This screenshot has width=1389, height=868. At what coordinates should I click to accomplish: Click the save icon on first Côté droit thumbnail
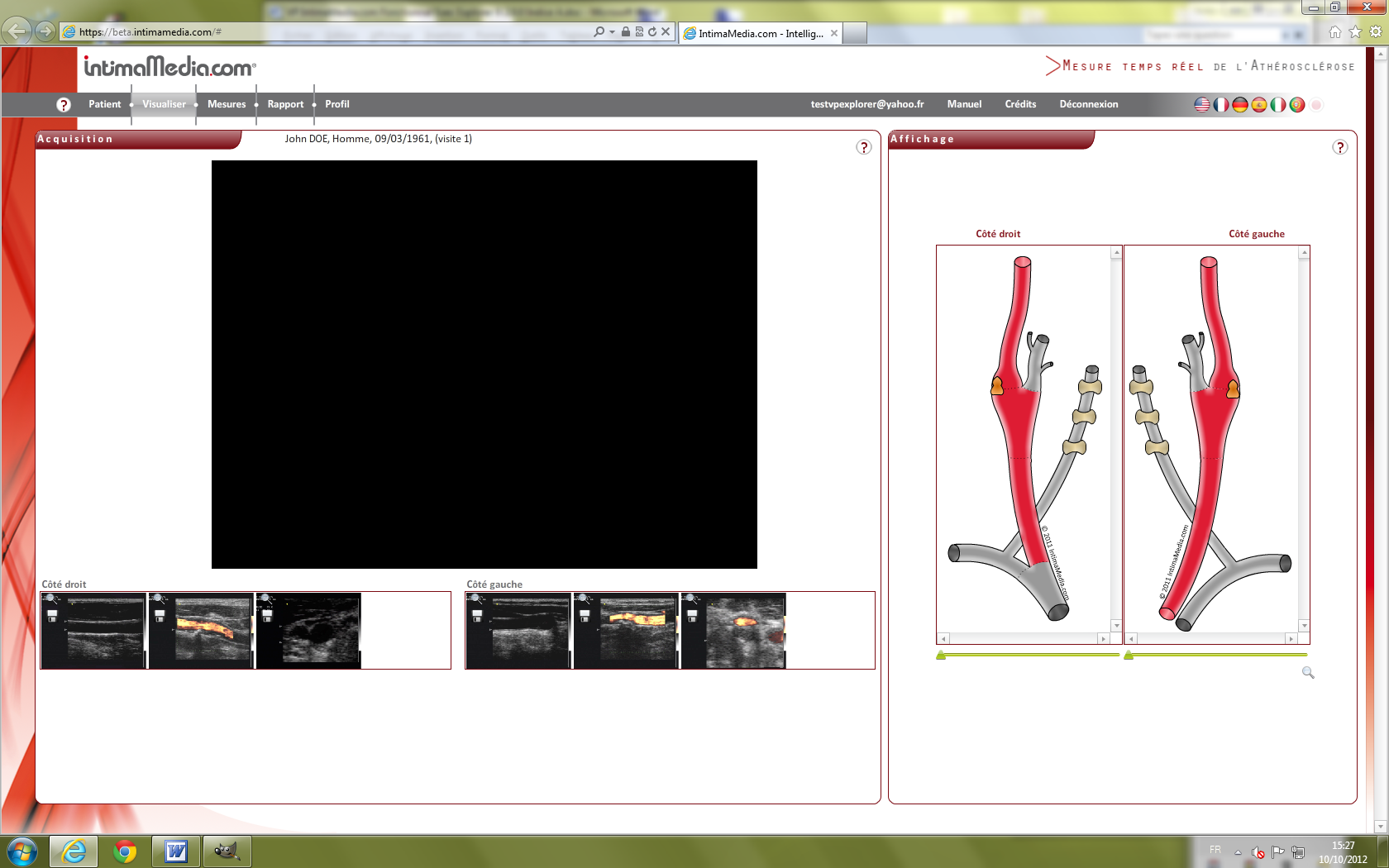click(52, 616)
